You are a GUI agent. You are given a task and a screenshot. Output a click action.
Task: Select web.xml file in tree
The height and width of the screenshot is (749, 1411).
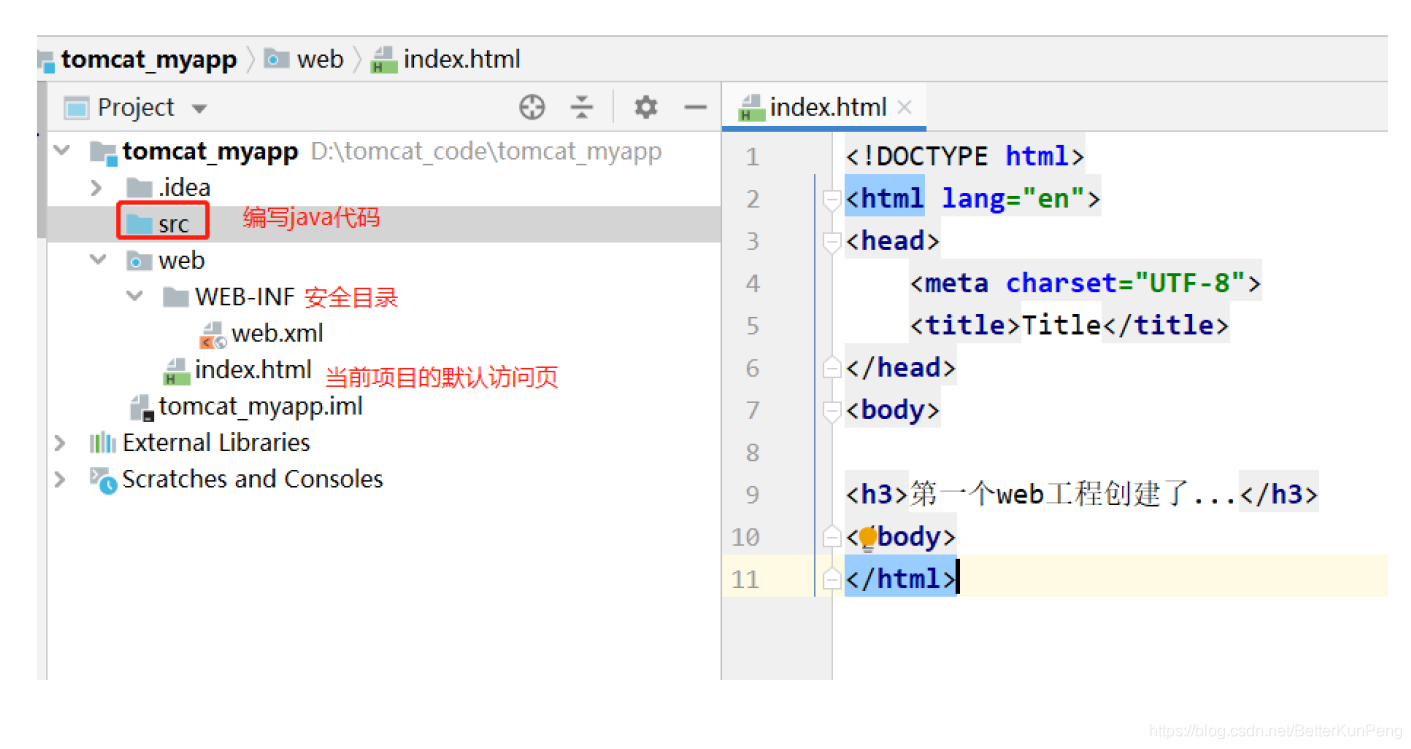[277, 333]
